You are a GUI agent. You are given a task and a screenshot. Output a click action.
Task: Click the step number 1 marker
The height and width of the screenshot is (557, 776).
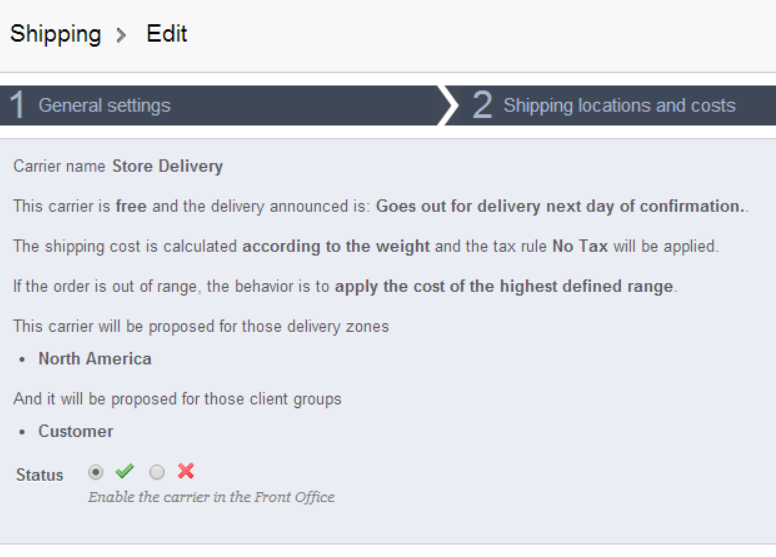point(16,105)
